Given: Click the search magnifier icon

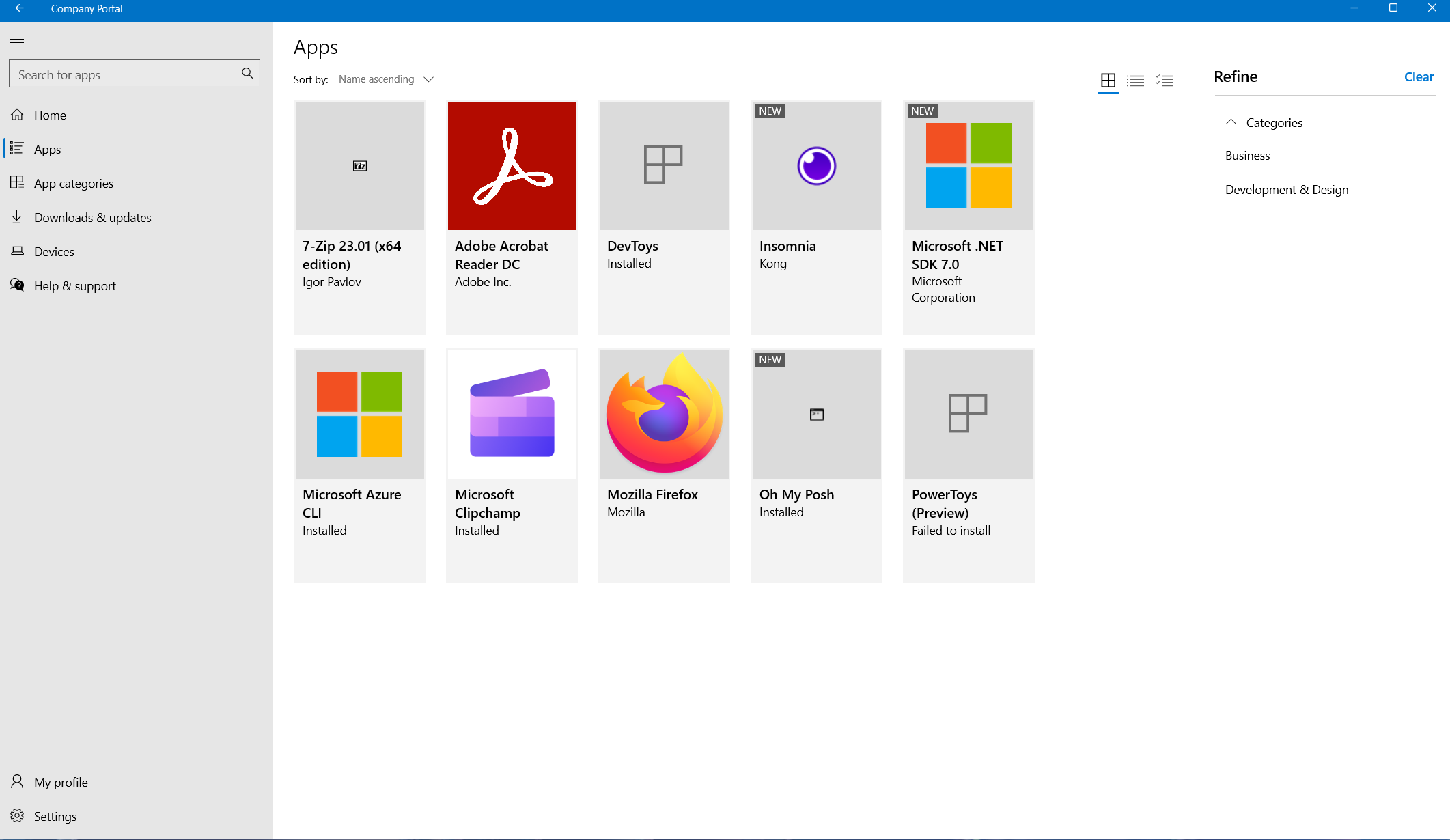Looking at the screenshot, I should [x=247, y=74].
